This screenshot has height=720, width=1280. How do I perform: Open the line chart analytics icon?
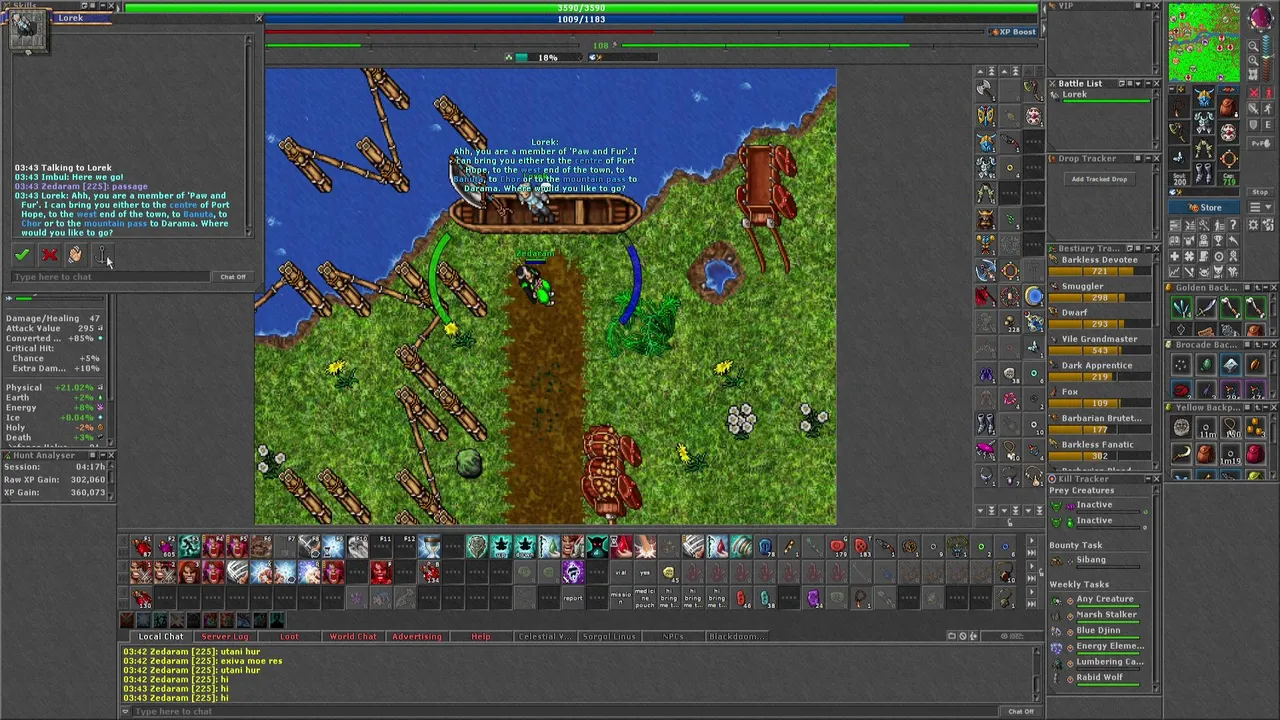(x=1174, y=272)
